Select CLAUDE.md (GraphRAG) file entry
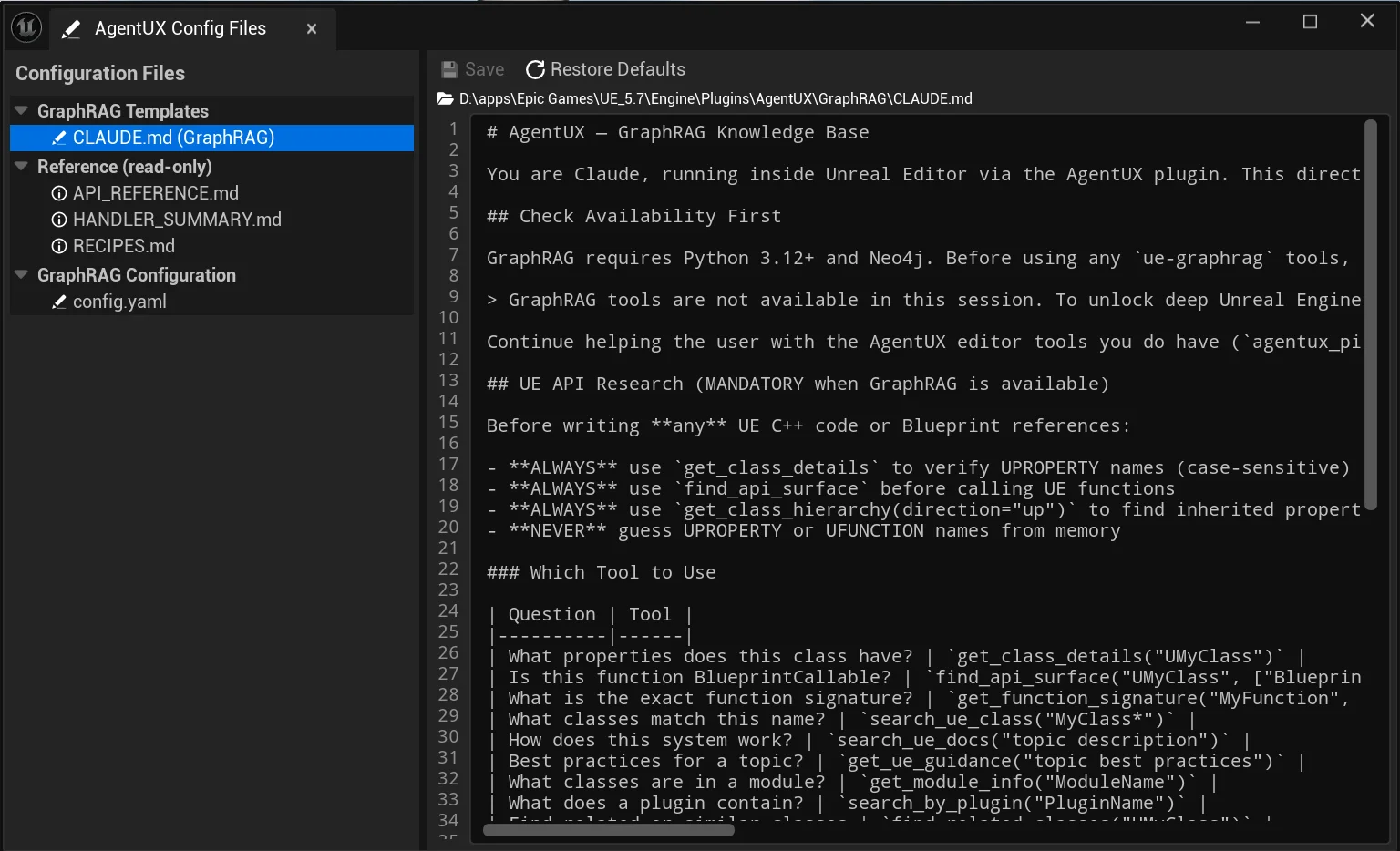Viewport: 1400px width, 851px height. [x=211, y=138]
